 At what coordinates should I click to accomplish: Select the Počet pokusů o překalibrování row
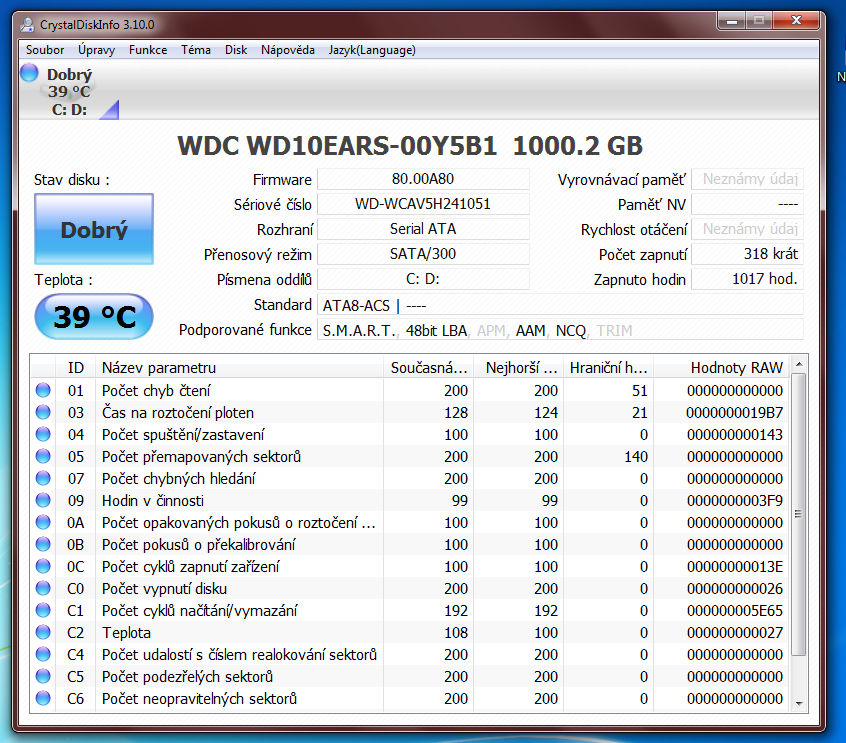coord(410,545)
